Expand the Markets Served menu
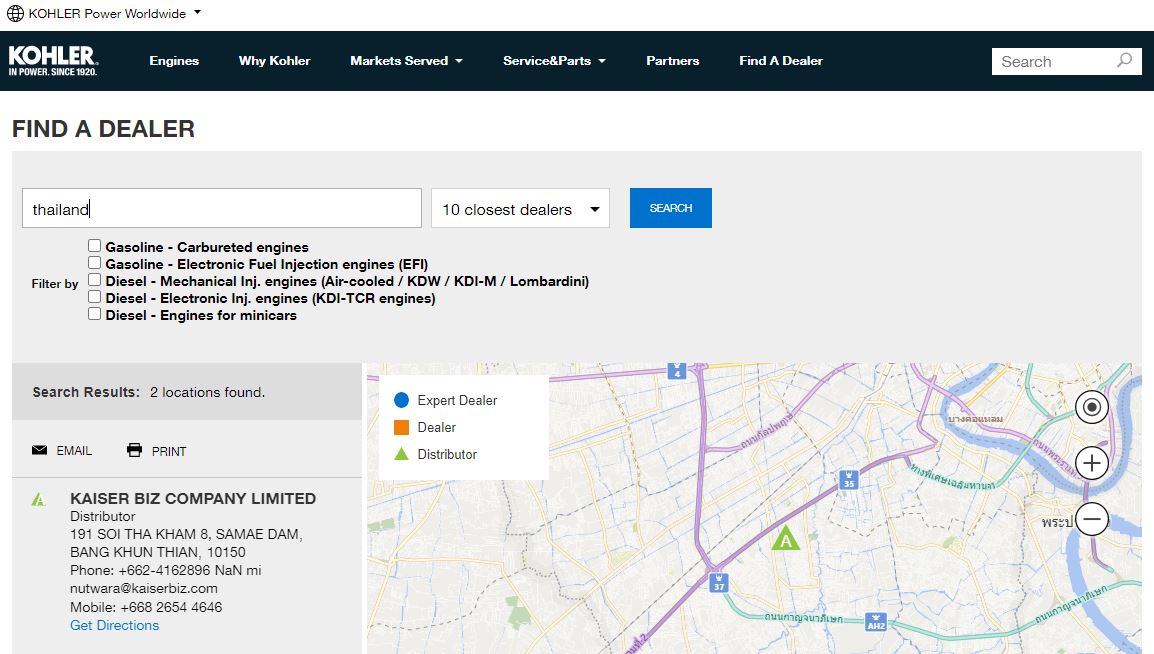This screenshot has width=1154, height=654. point(406,61)
